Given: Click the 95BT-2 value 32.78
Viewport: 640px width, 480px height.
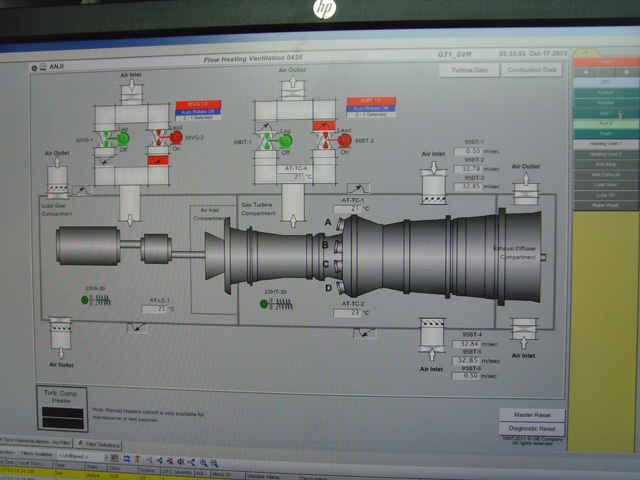Looking at the screenshot, I should (x=468, y=169).
